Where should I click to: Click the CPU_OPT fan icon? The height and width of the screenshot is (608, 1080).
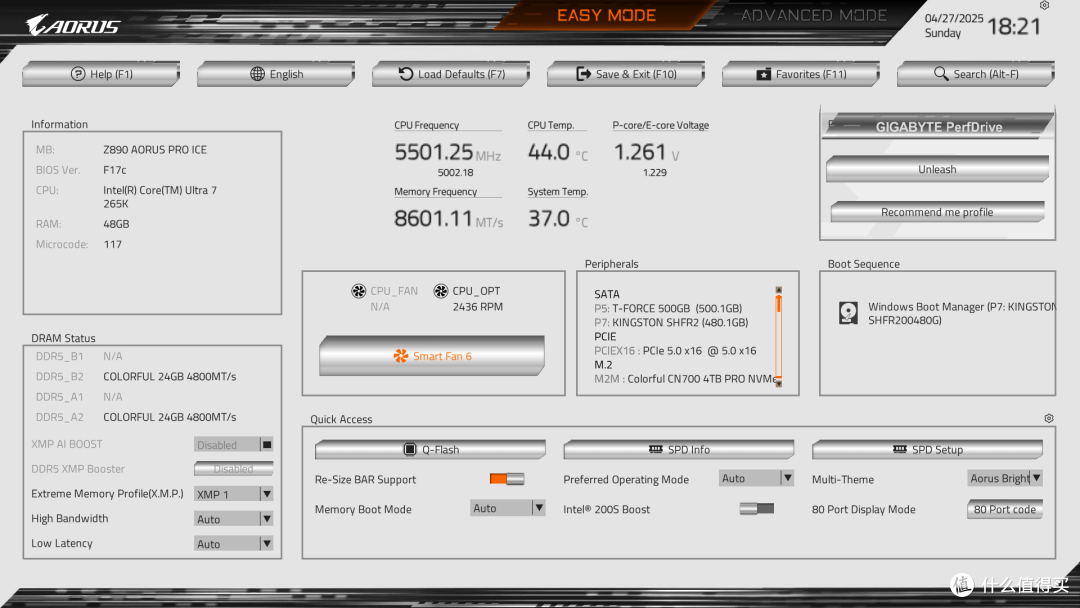point(441,291)
